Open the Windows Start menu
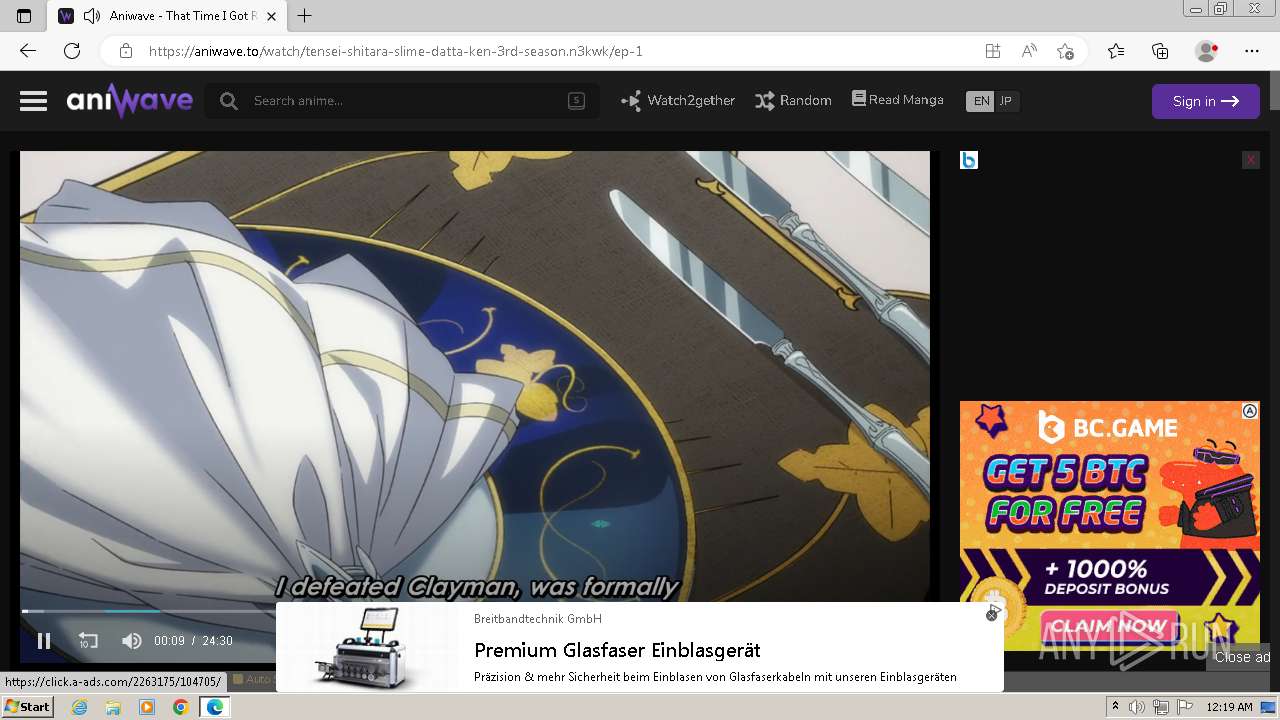1280x720 pixels. click(27, 707)
